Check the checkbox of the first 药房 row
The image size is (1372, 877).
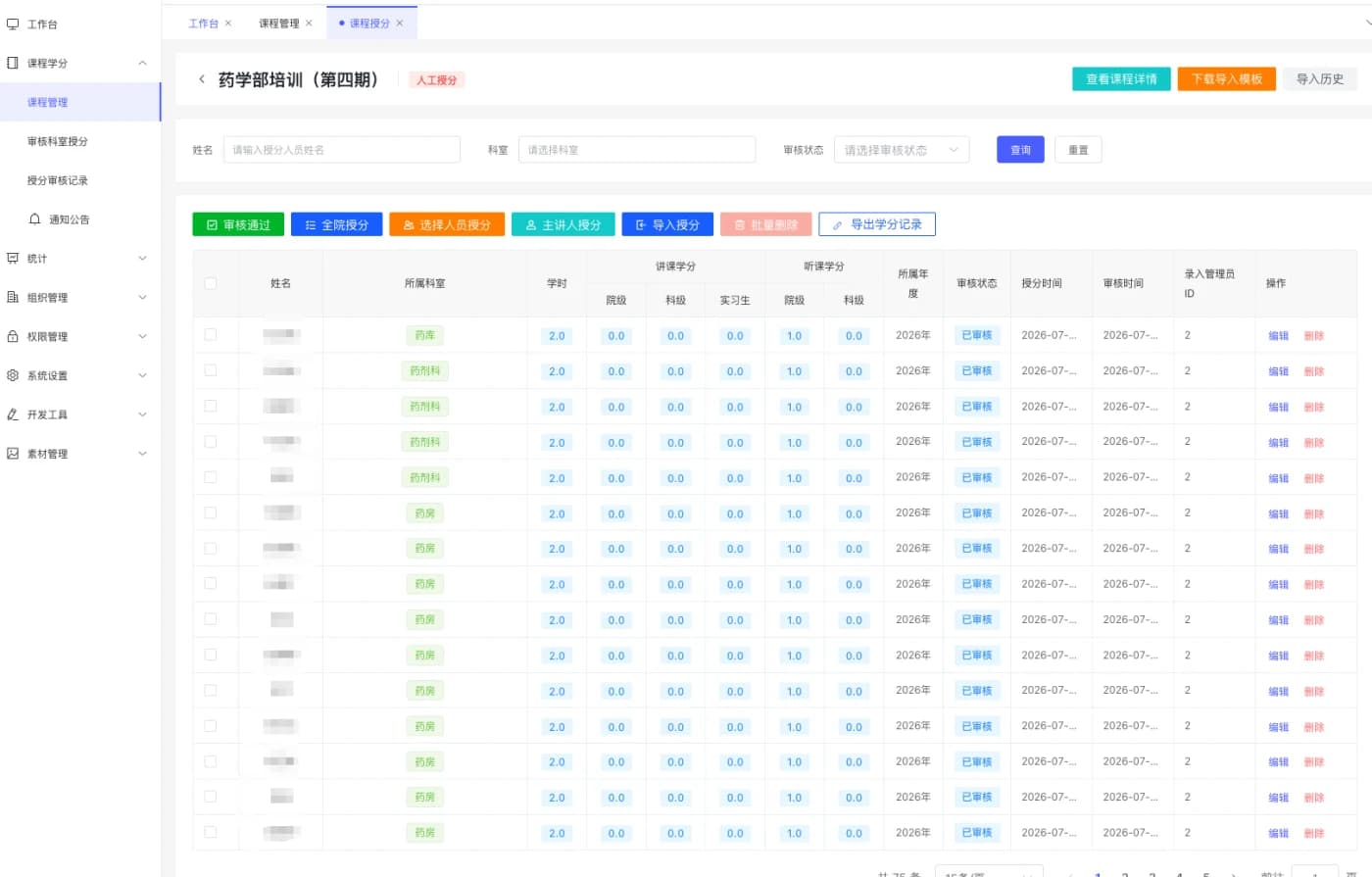(211, 512)
